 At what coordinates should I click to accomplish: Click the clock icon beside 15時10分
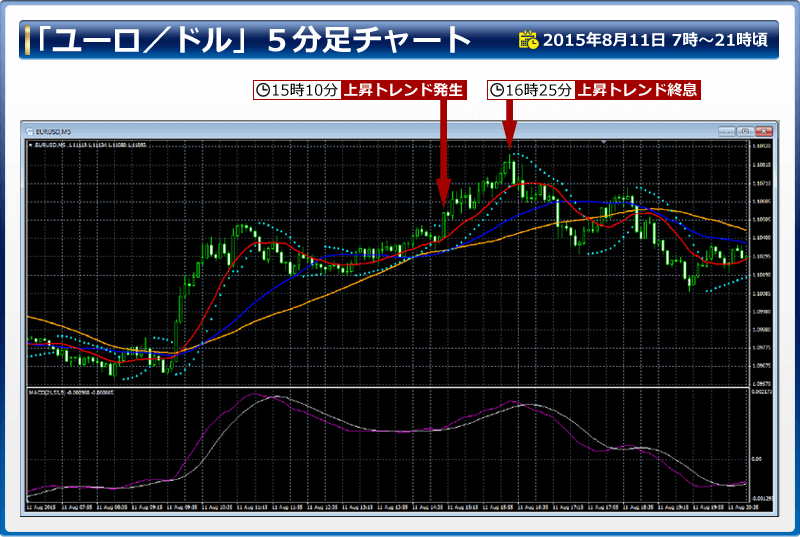(x=263, y=90)
